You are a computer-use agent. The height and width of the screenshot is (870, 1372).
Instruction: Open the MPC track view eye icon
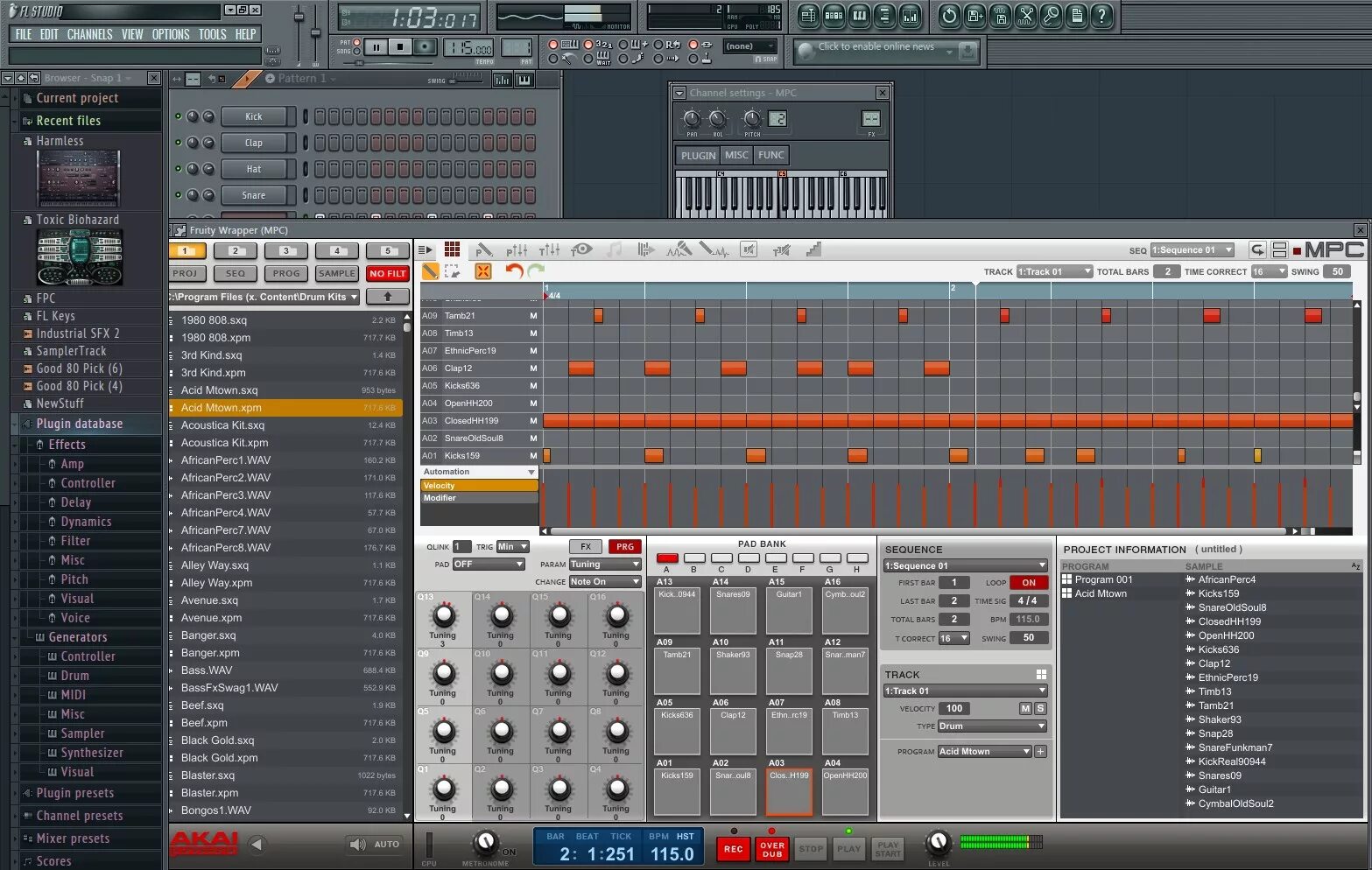click(x=580, y=249)
